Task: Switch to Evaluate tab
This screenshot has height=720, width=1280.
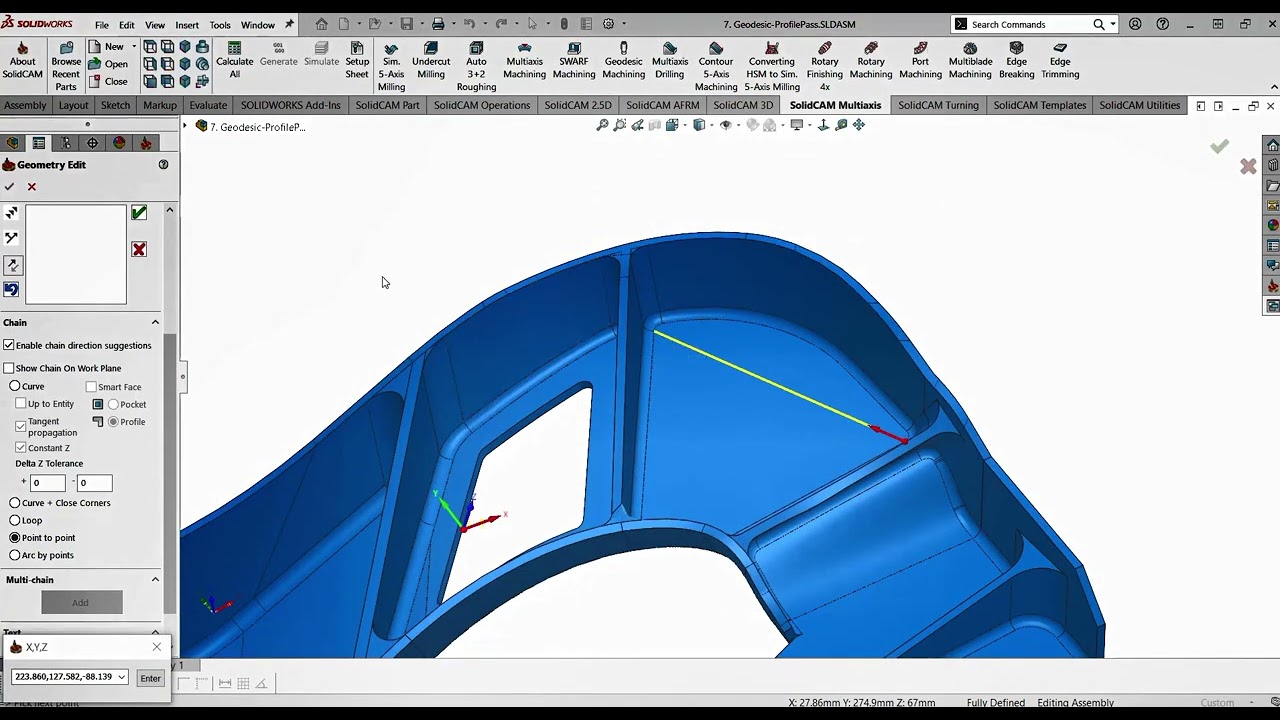Action: [x=208, y=105]
